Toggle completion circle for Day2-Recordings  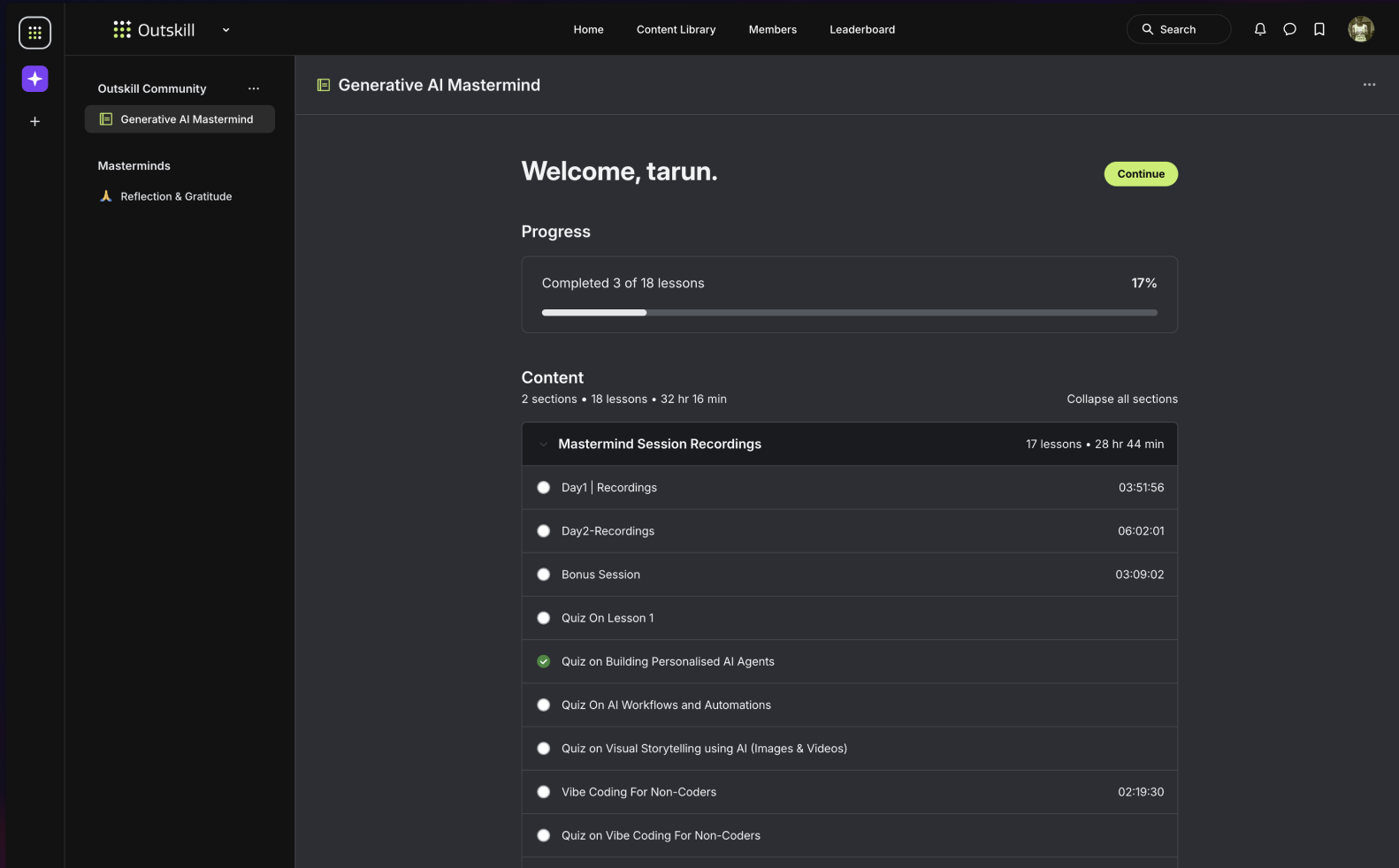click(x=544, y=531)
